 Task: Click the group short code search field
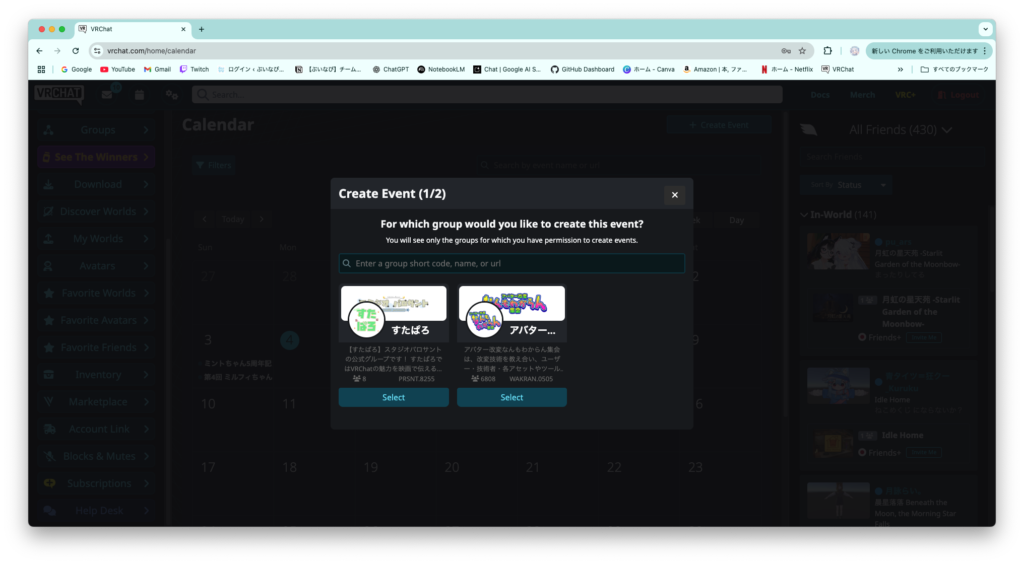point(511,263)
